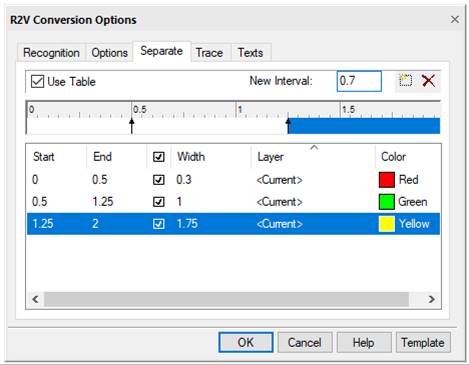Click the Template button
The width and height of the screenshot is (469, 365).
(423, 342)
